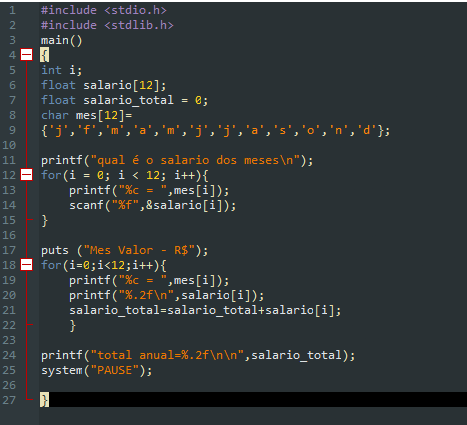Image resolution: width=467 pixels, height=425 pixels.
Task: Click the stdio.h include line
Action: (x=104, y=10)
